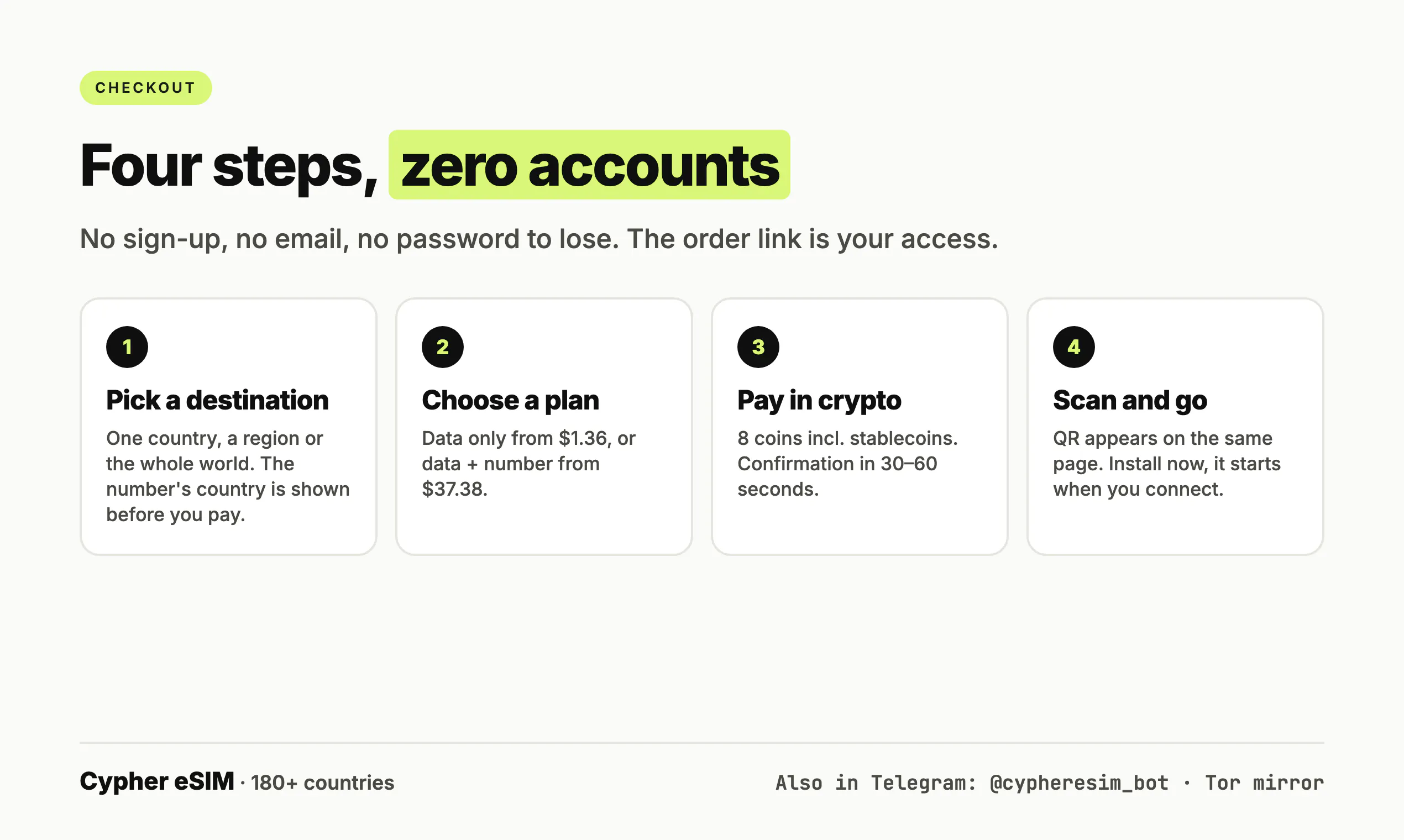Click the 'No sign-up, no email' subtitle
Viewport: 1404px width, 840px height.
(x=539, y=239)
